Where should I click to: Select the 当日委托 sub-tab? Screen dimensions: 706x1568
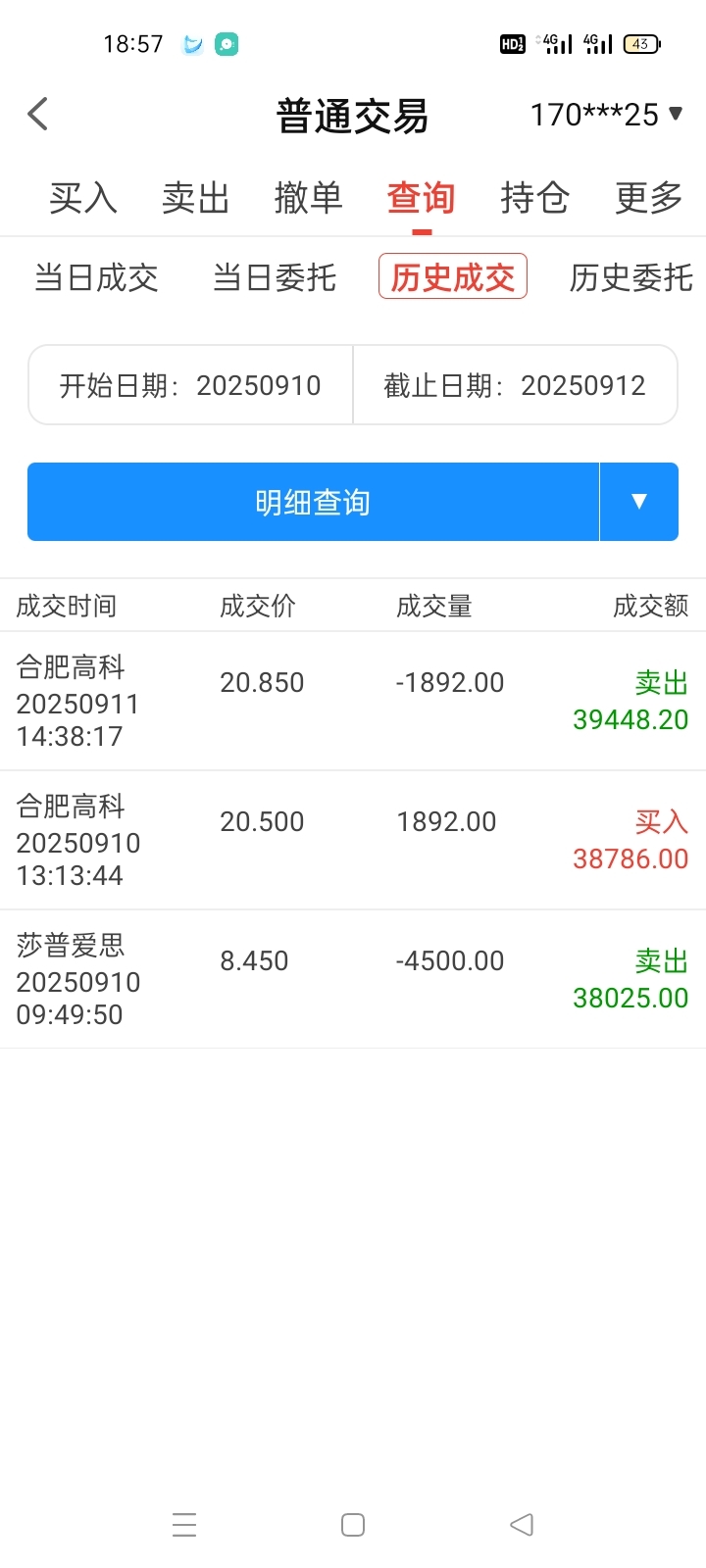(x=275, y=277)
